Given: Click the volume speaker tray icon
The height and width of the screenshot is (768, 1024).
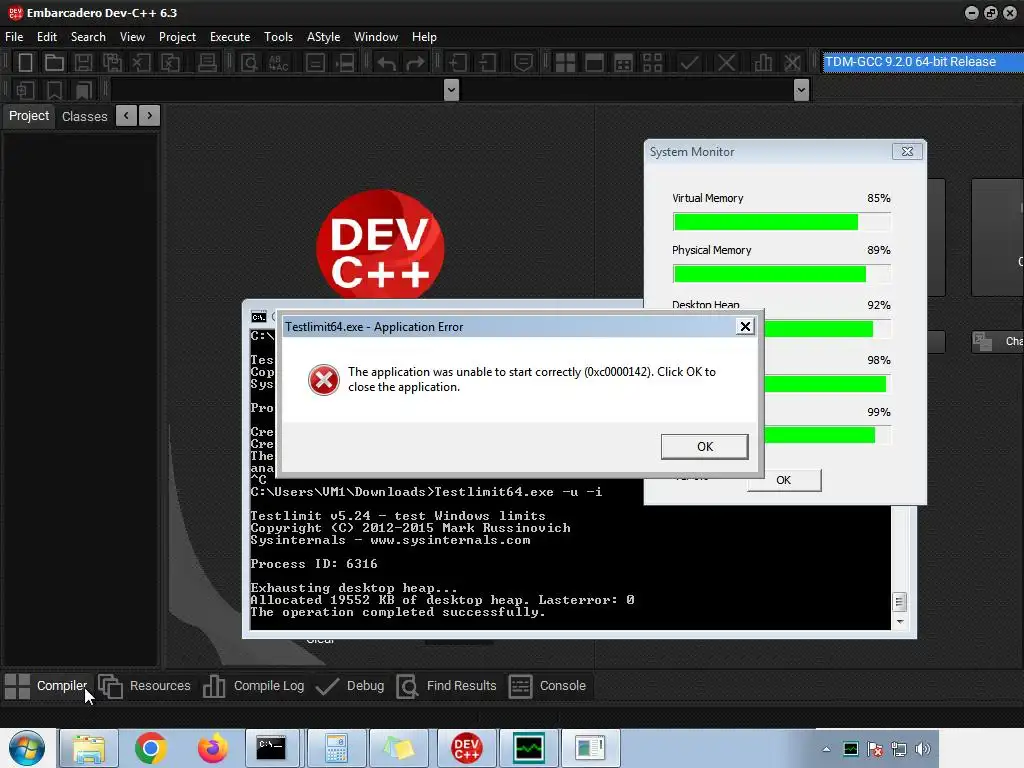Looking at the screenshot, I should pyautogui.click(x=923, y=749).
